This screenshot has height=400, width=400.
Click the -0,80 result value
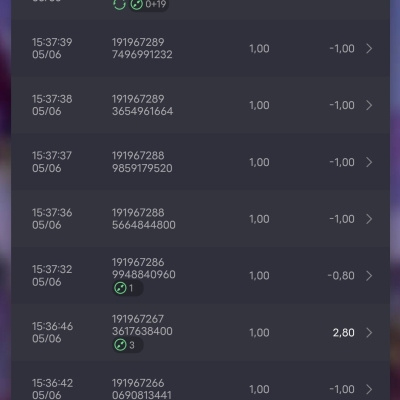(341, 276)
